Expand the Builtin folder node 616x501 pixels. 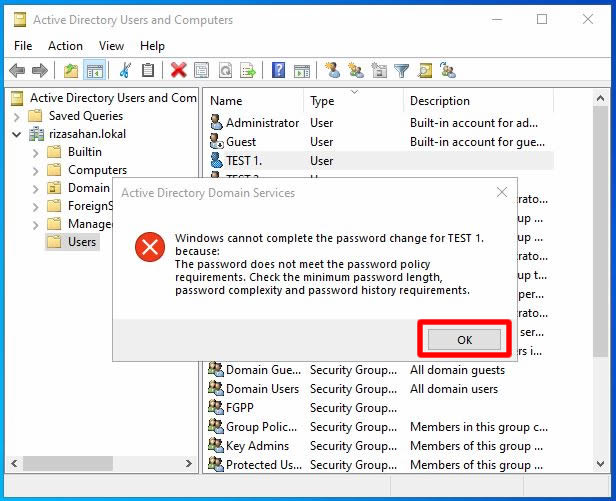click(x=35, y=152)
